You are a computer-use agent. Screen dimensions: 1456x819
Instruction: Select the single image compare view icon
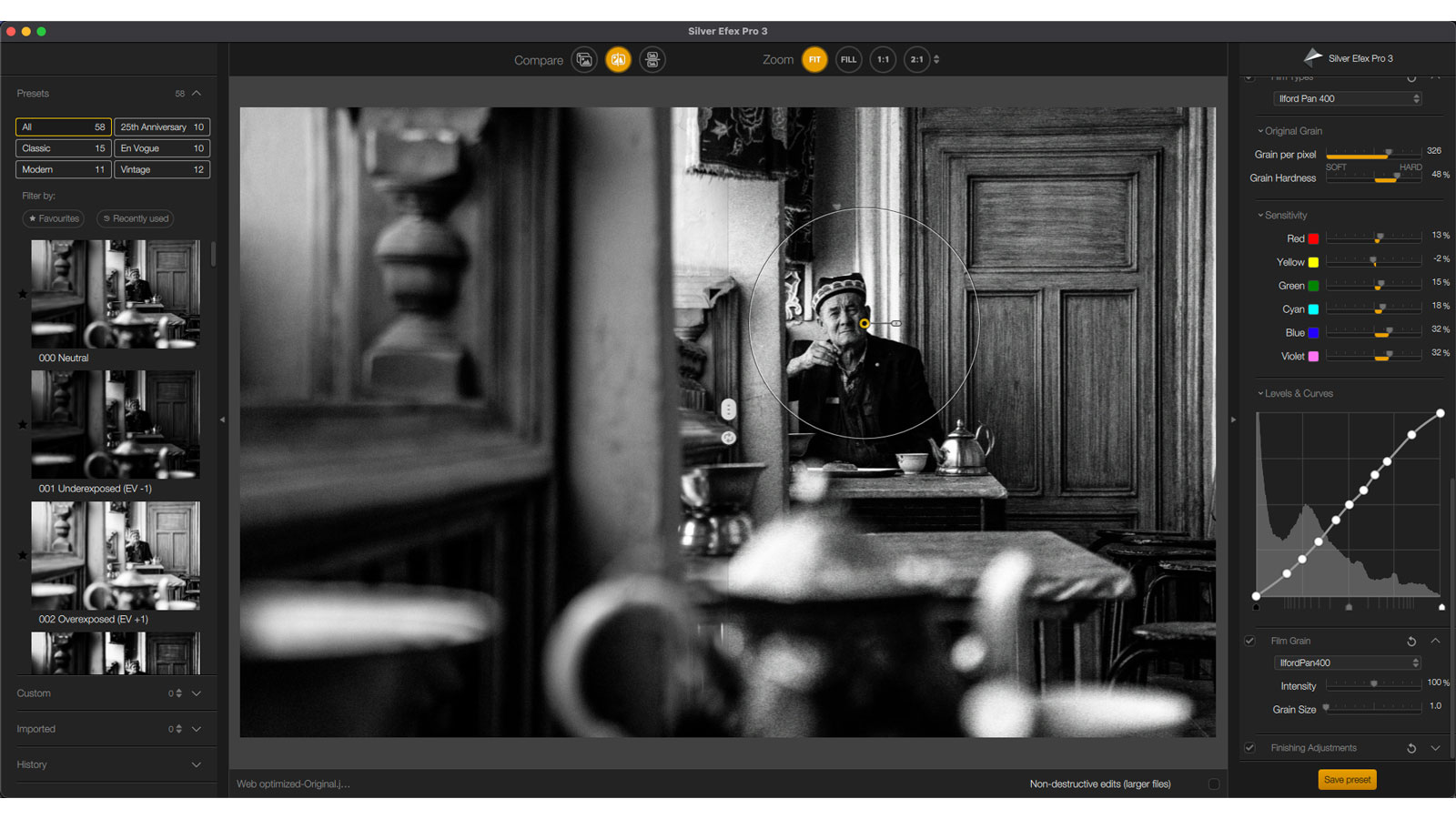[x=584, y=60]
